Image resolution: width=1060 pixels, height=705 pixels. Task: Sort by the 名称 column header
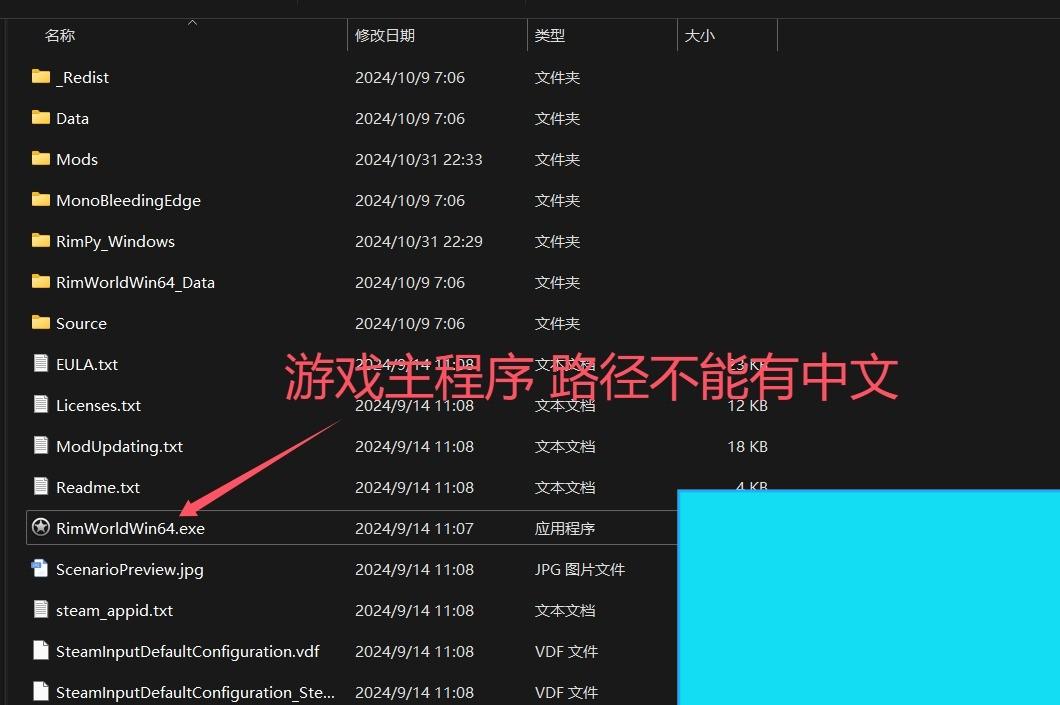[x=59, y=35]
